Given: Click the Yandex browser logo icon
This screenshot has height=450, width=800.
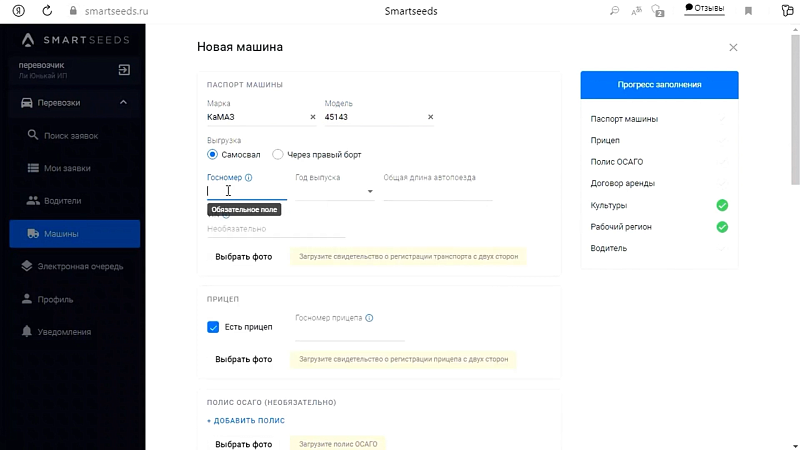Looking at the screenshot, I should [19, 11].
